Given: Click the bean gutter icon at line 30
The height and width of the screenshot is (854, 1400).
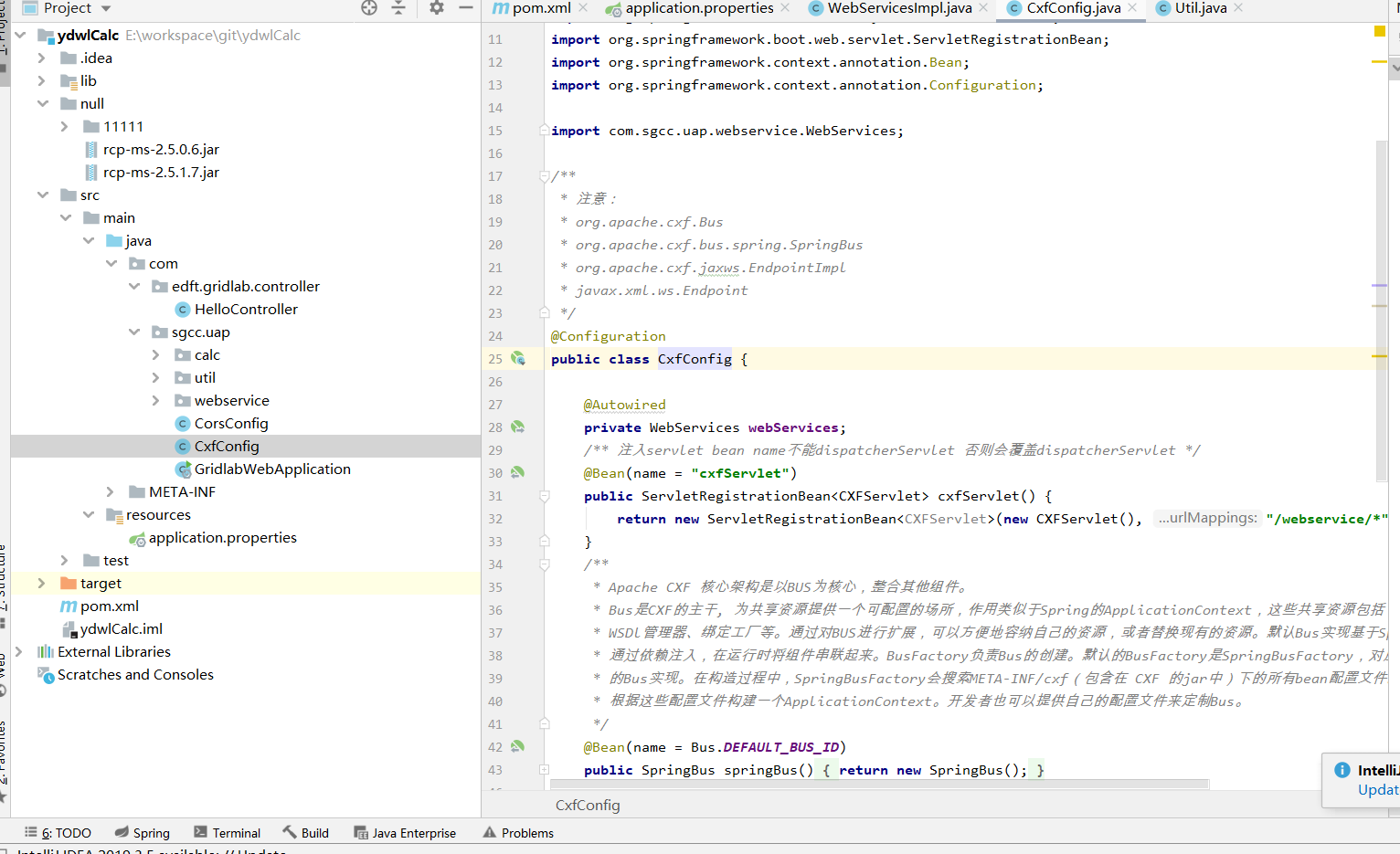Looking at the screenshot, I should [518, 473].
